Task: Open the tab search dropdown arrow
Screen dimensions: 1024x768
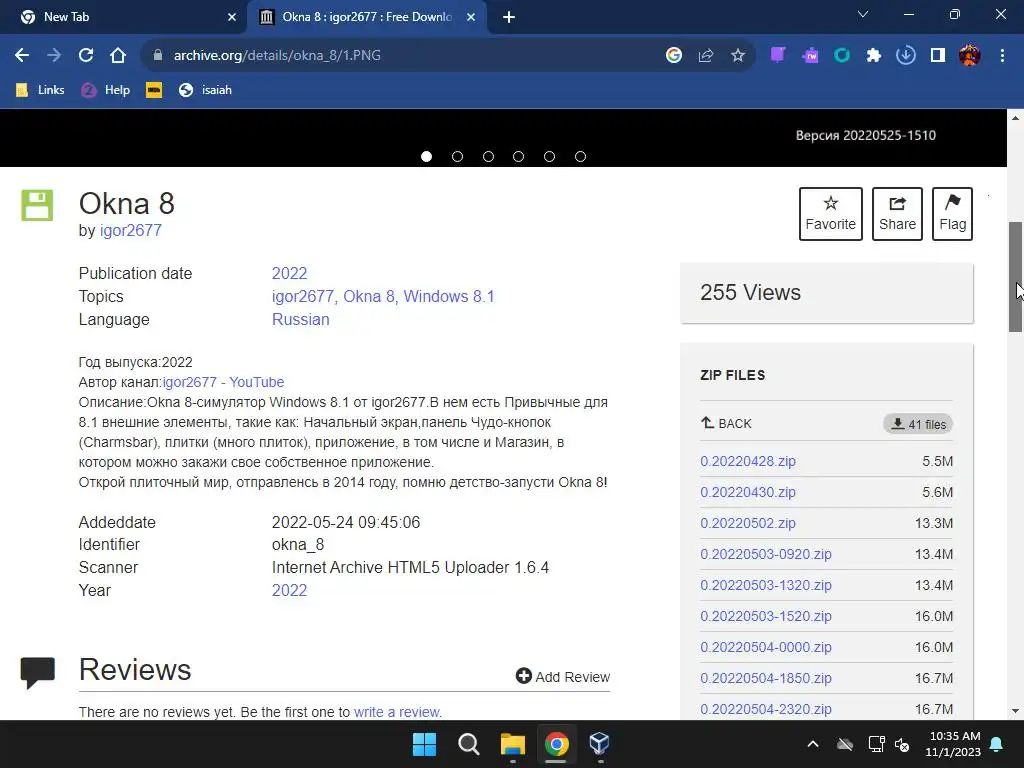Action: tap(863, 14)
